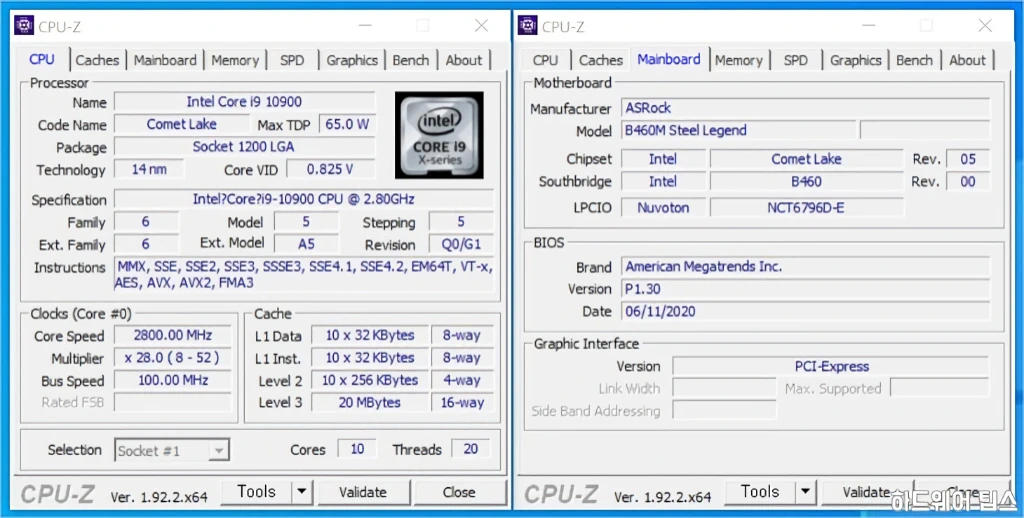This screenshot has width=1024, height=518.
Task: Click Code Name value Comet Lake in CPU tab
Action: (182, 124)
